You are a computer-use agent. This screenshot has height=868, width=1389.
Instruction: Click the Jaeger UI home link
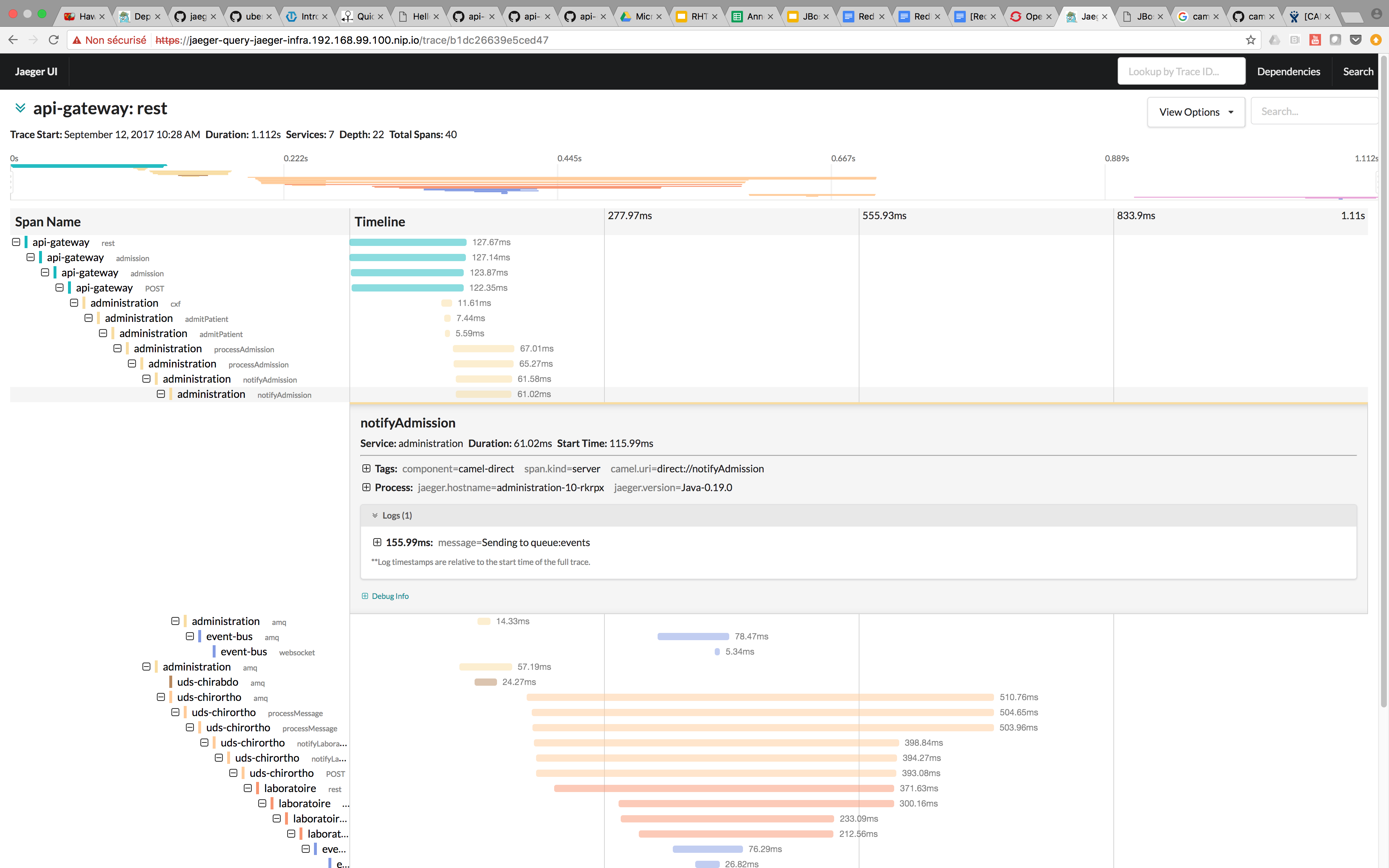pyautogui.click(x=35, y=71)
